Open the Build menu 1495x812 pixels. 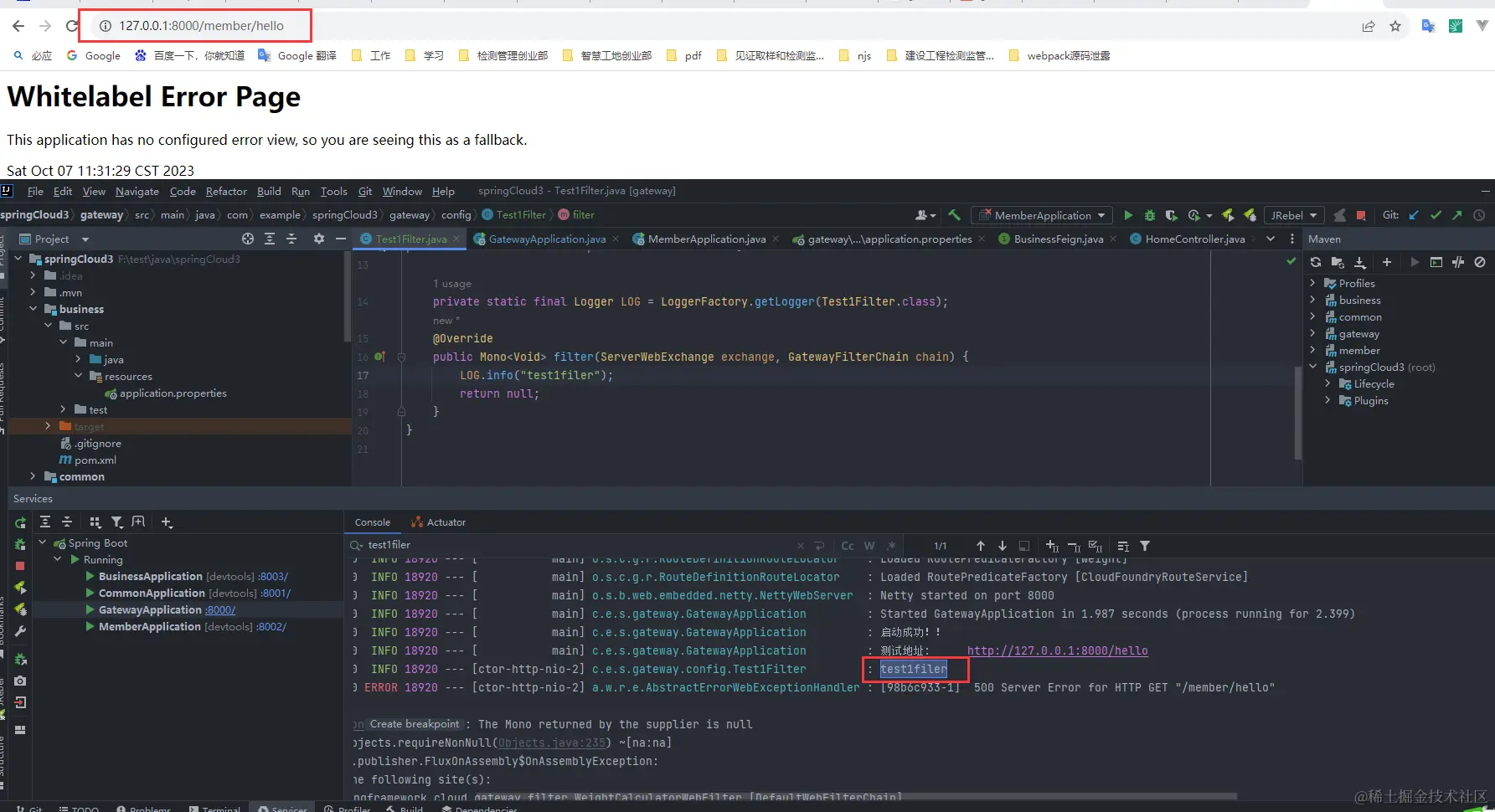pos(269,191)
